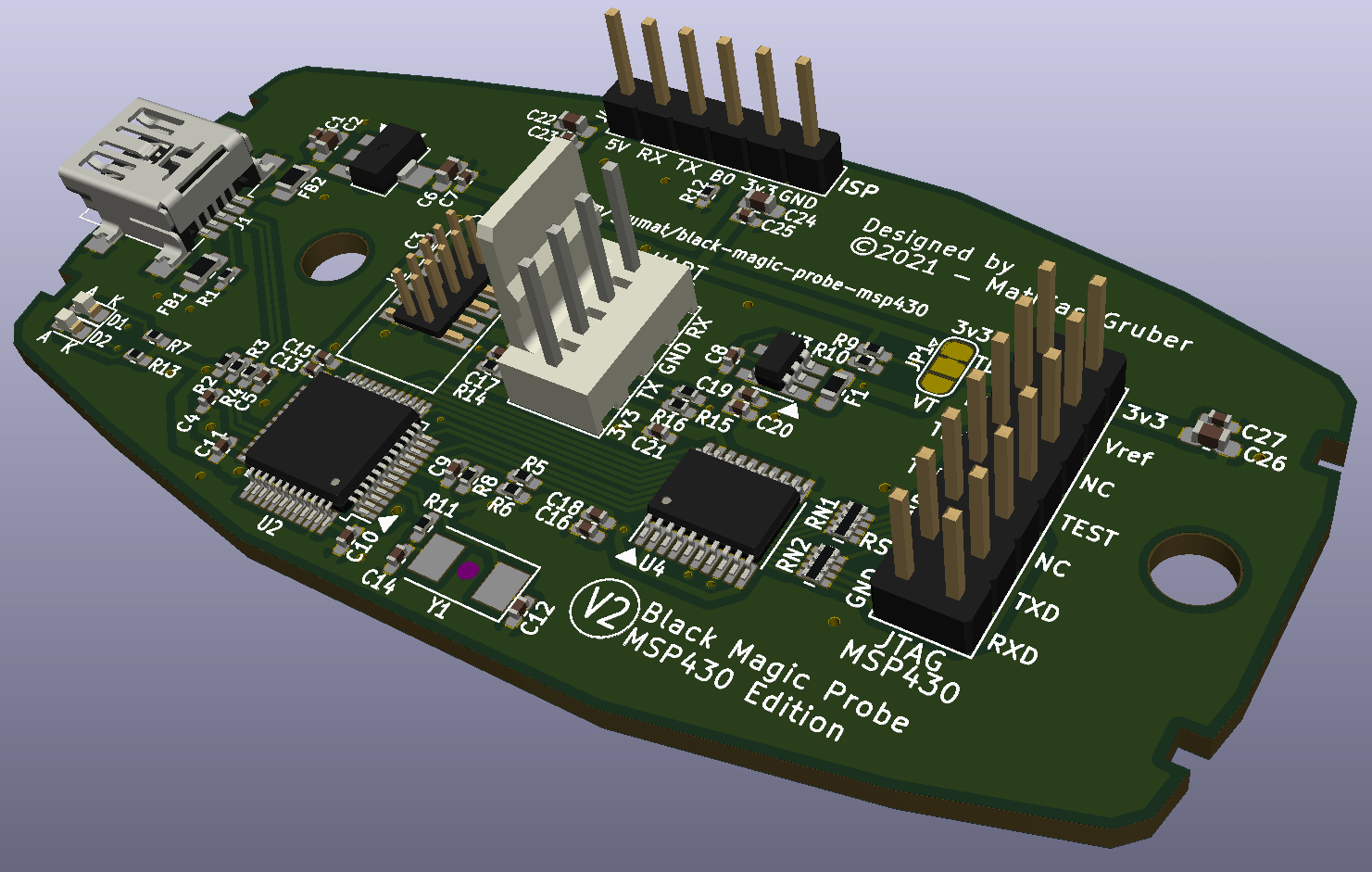
Task: Select the large square microcontroller chip U2
Action: pos(334,443)
